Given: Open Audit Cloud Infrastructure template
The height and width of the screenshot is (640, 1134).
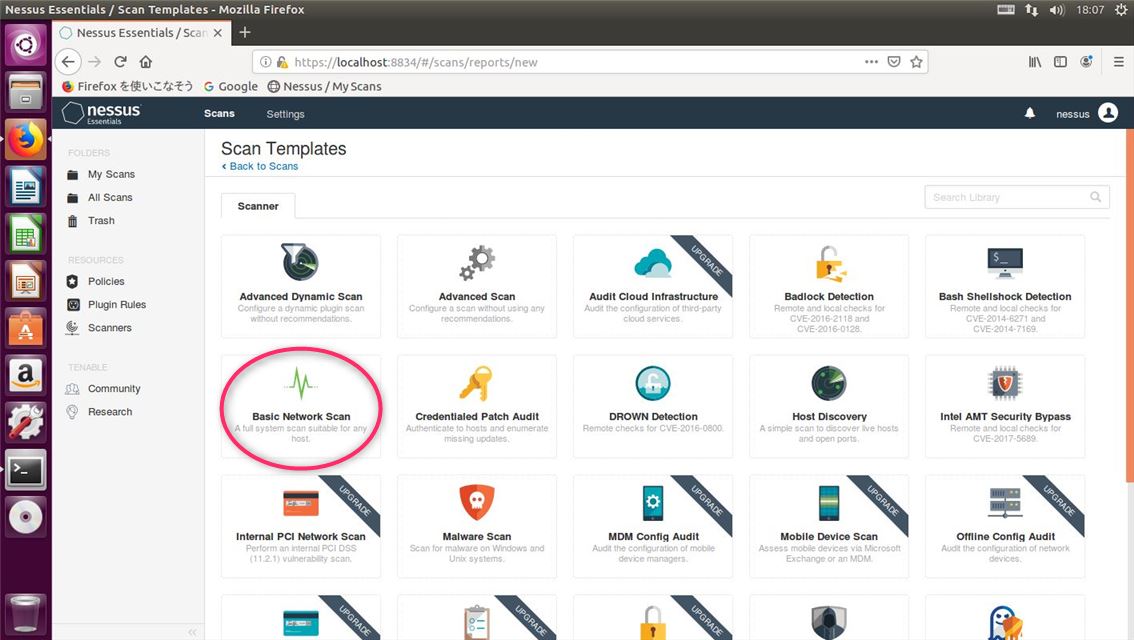Looking at the screenshot, I should pyautogui.click(x=652, y=286).
